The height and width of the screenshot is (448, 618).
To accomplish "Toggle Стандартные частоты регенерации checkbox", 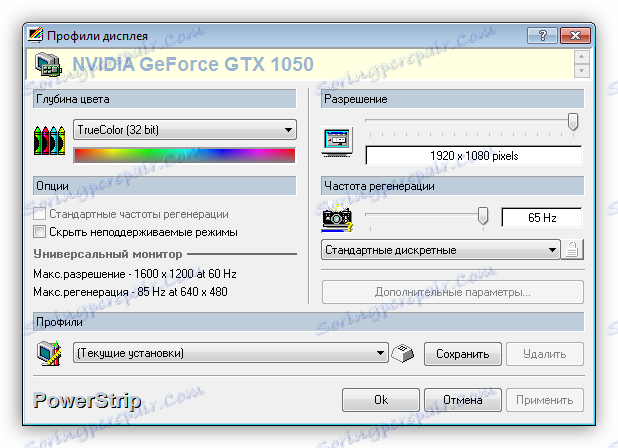I will pyautogui.click(x=39, y=214).
